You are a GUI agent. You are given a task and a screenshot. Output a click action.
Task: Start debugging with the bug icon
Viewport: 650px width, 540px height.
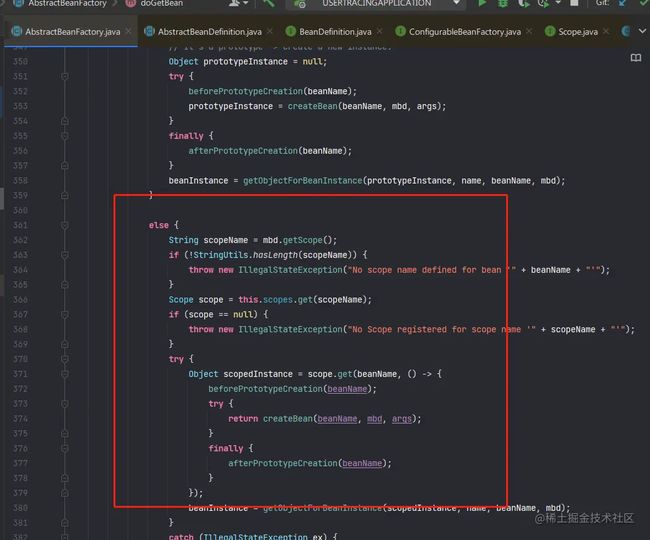click(x=503, y=3)
